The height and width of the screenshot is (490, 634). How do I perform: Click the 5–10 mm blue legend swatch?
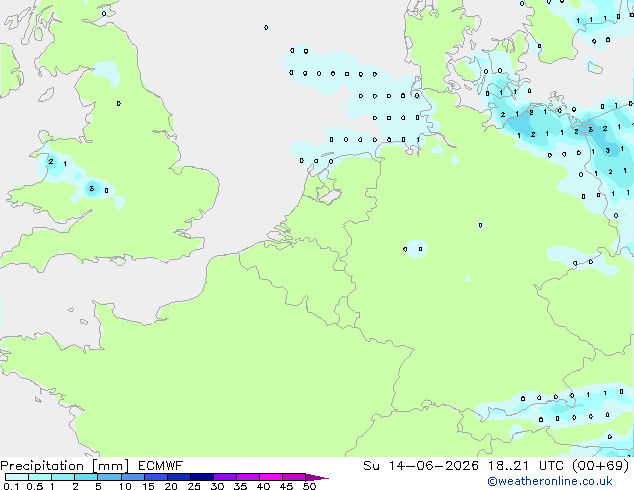pyautogui.click(x=110, y=477)
